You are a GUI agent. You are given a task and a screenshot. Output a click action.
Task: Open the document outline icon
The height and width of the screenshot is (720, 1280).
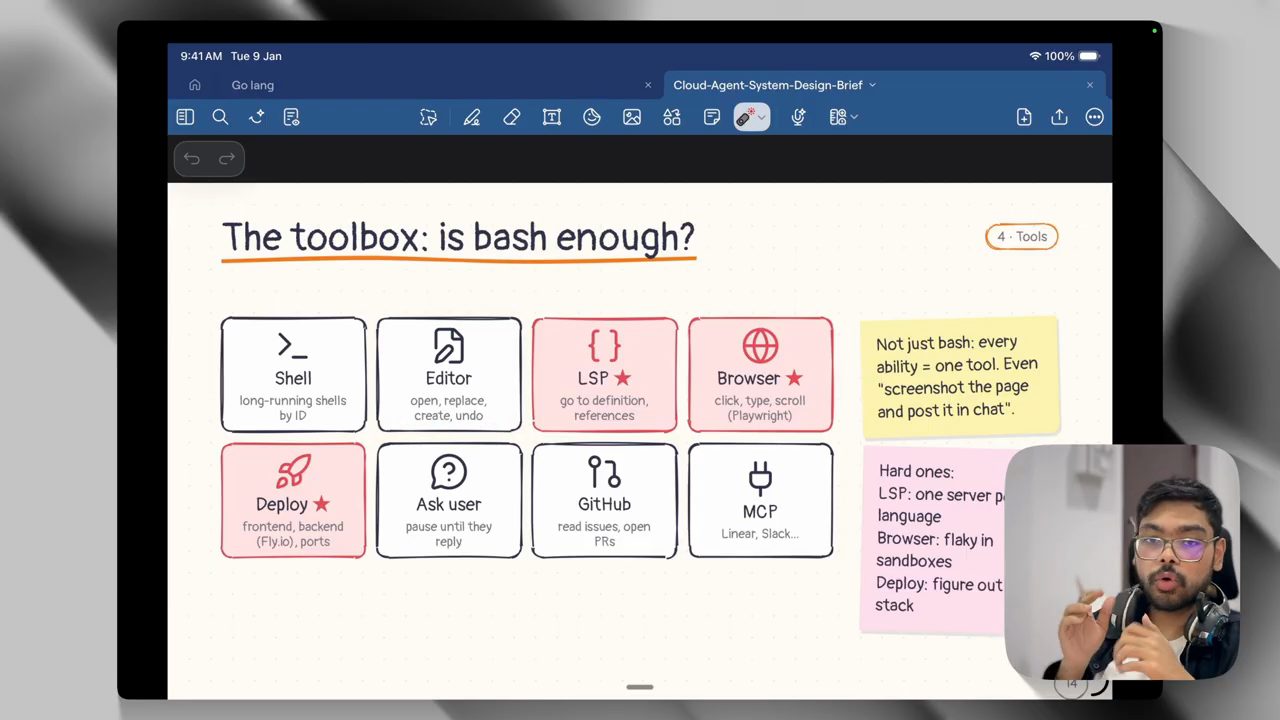tap(291, 117)
